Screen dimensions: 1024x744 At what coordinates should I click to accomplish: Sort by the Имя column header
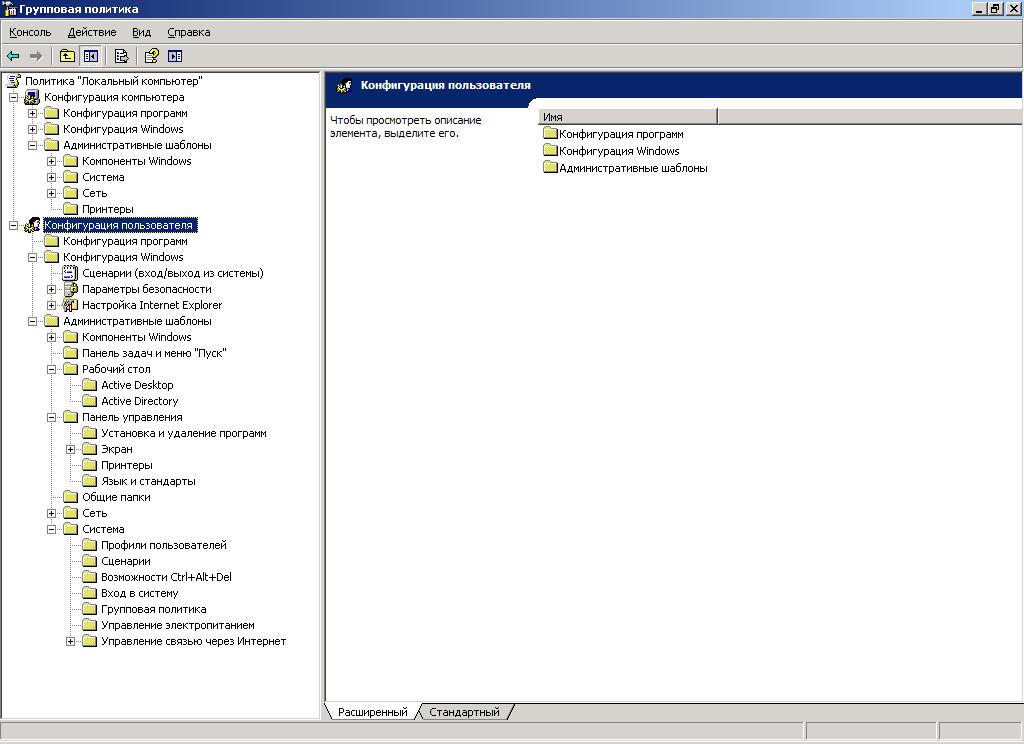[628, 117]
